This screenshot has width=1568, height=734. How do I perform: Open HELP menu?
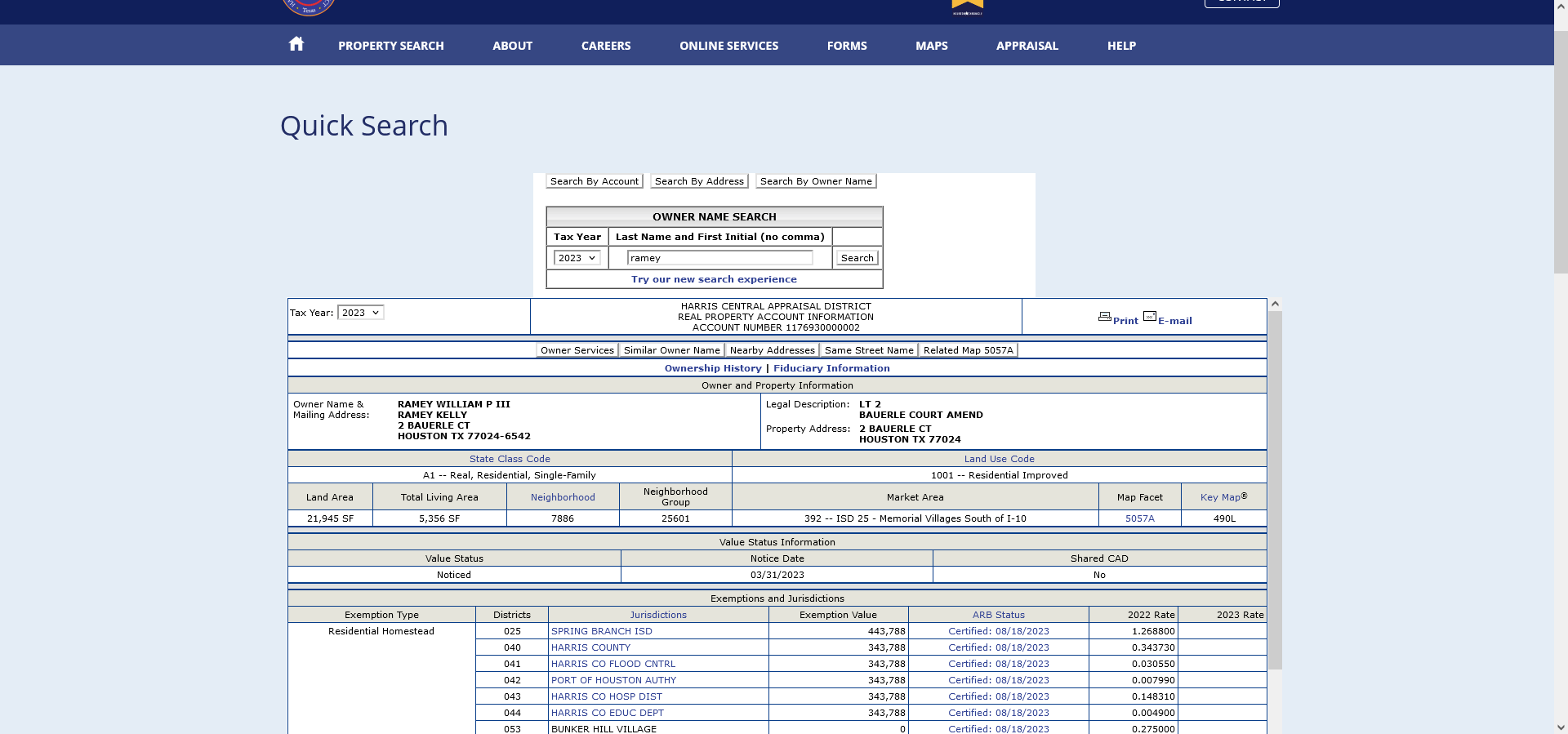click(x=1121, y=46)
